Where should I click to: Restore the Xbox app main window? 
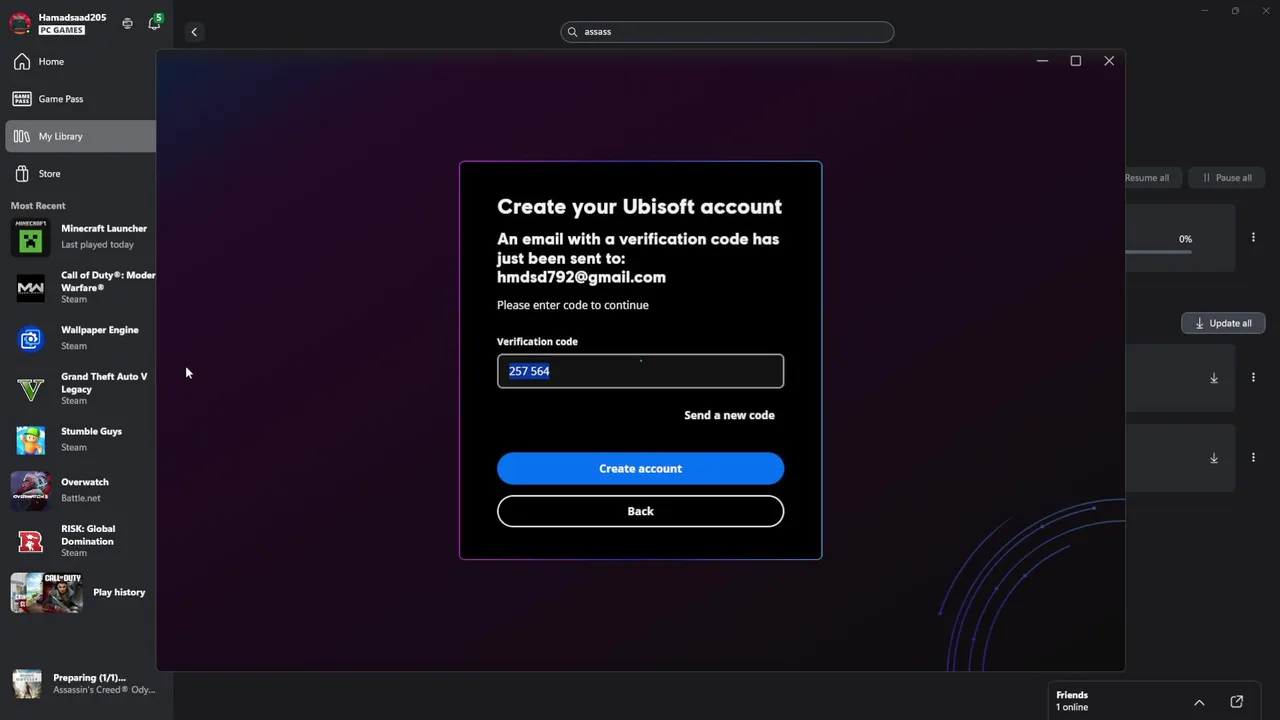coord(1235,11)
